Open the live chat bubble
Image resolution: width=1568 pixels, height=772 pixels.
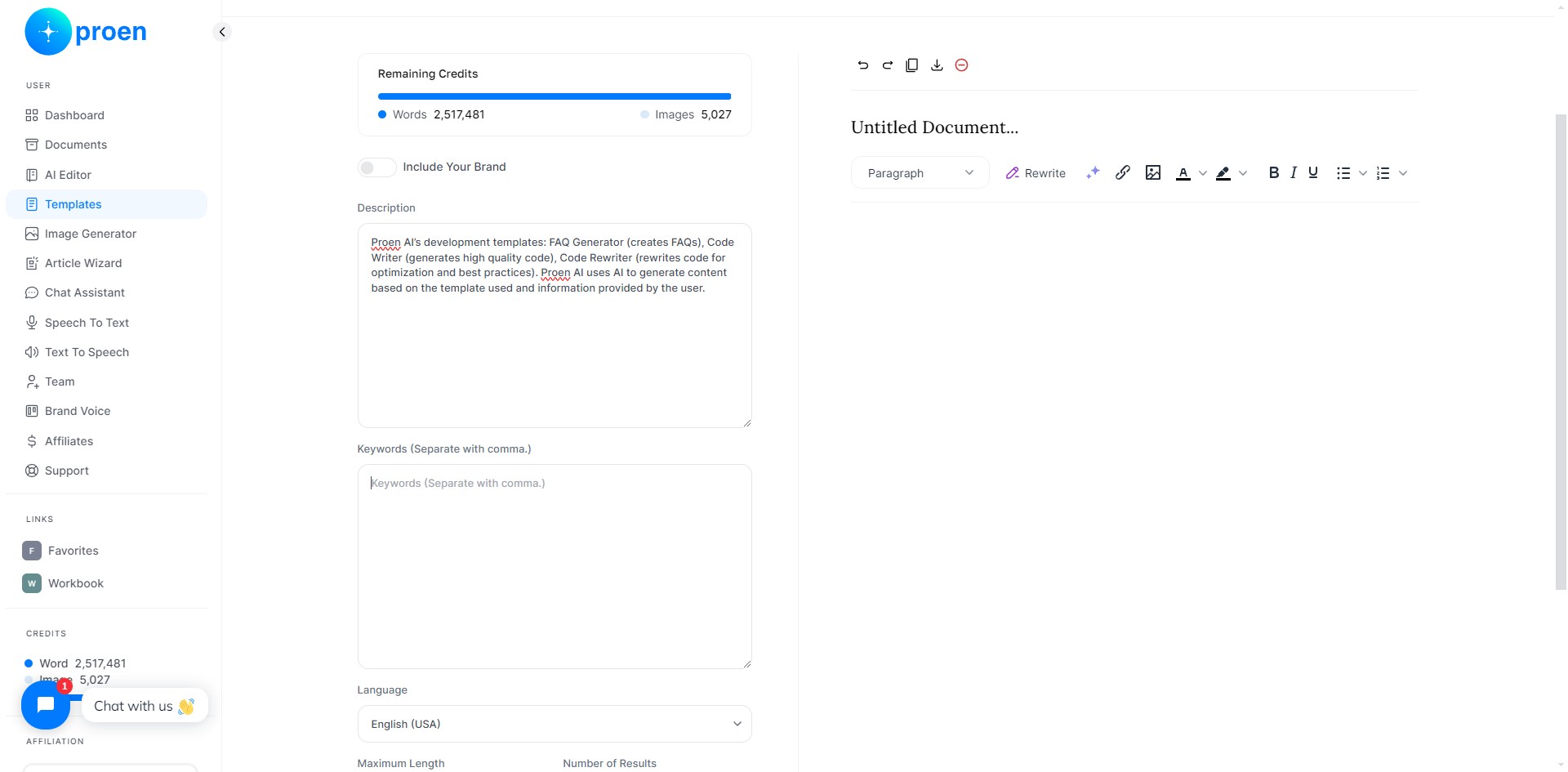click(46, 705)
